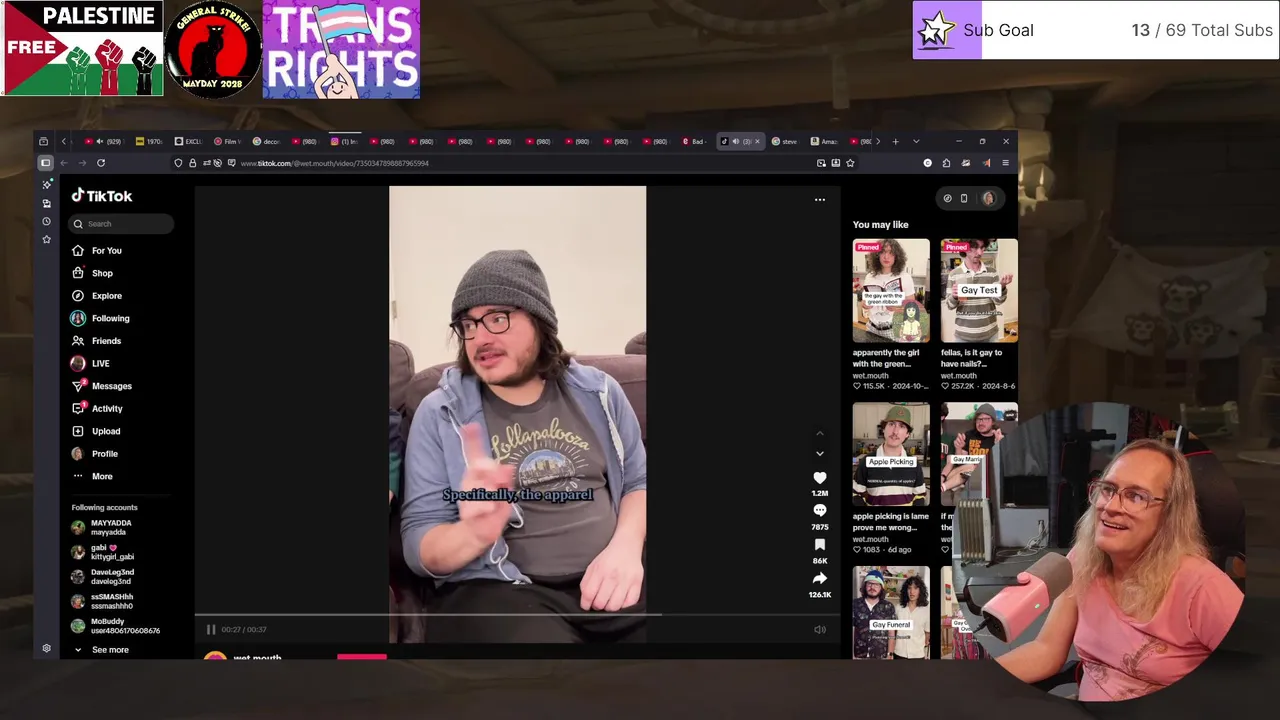Image resolution: width=1280 pixels, height=720 pixels.
Task: Open the Friends page
Action: [x=97, y=341]
